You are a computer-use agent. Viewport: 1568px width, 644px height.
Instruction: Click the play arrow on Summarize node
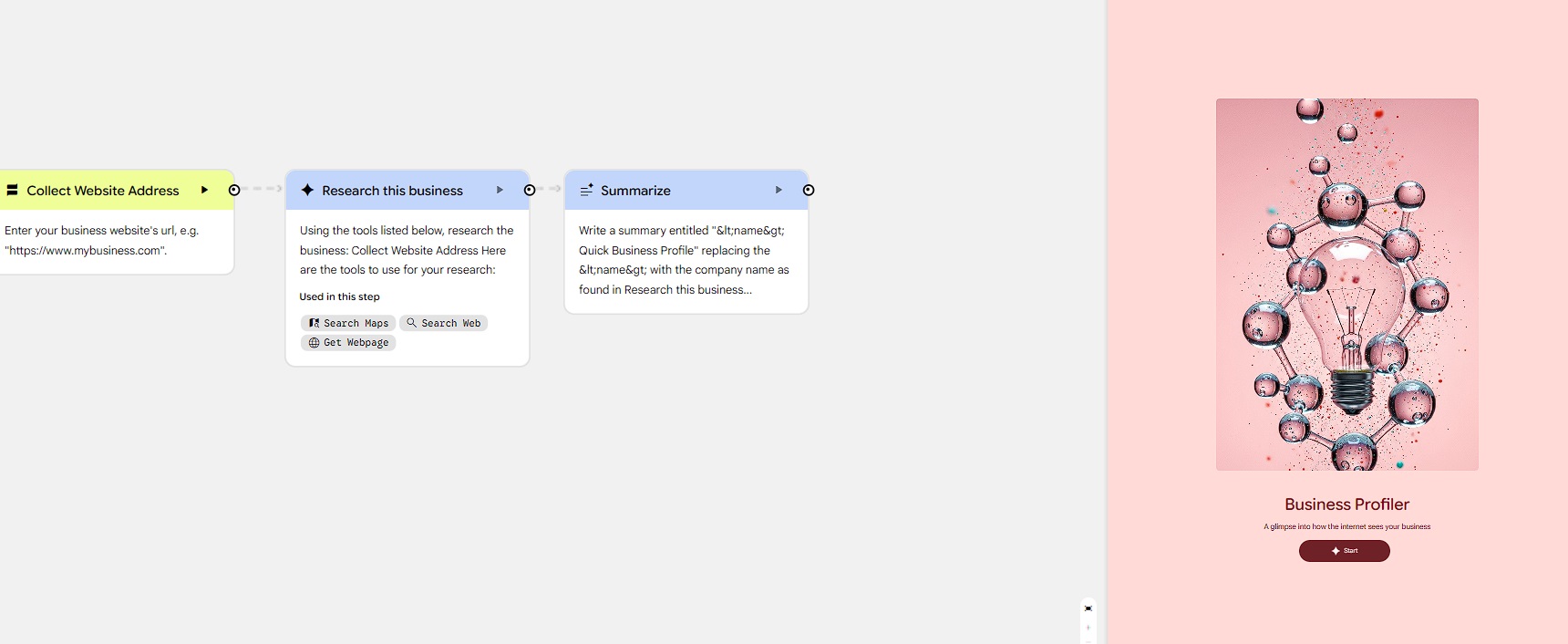(x=779, y=190)
